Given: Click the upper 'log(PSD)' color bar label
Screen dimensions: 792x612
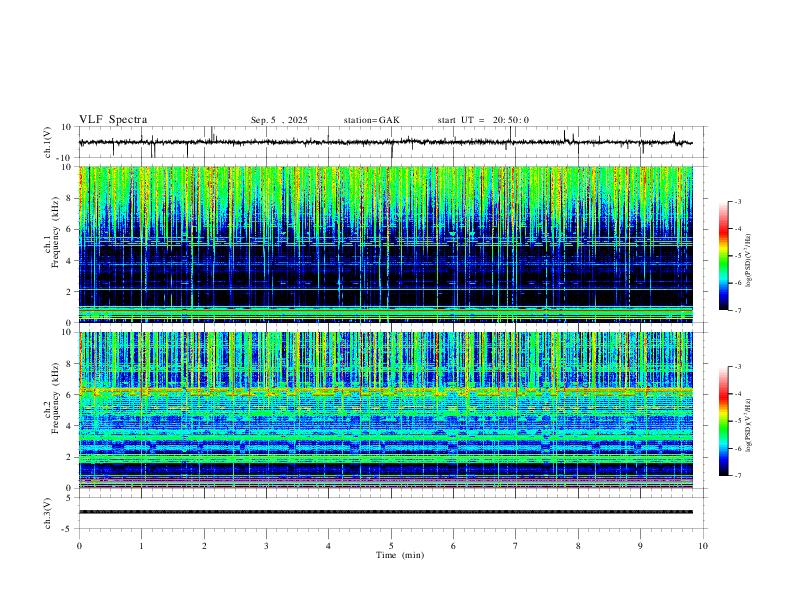Looking at the screenshot, I should pos(749,260).
